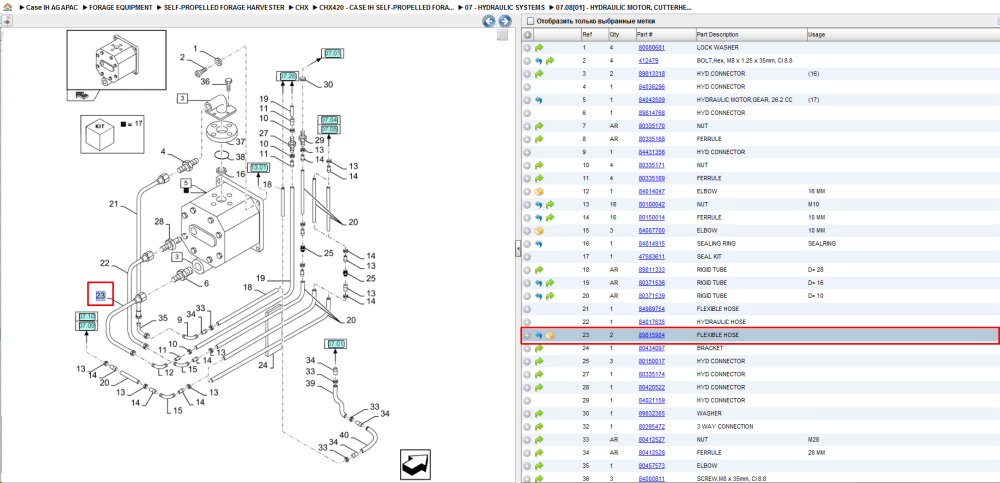The image size is (1000, 483).
Task: Open 'FORAGE EQUIPMENT' breadcrumb
Action: tap(121, 8)
